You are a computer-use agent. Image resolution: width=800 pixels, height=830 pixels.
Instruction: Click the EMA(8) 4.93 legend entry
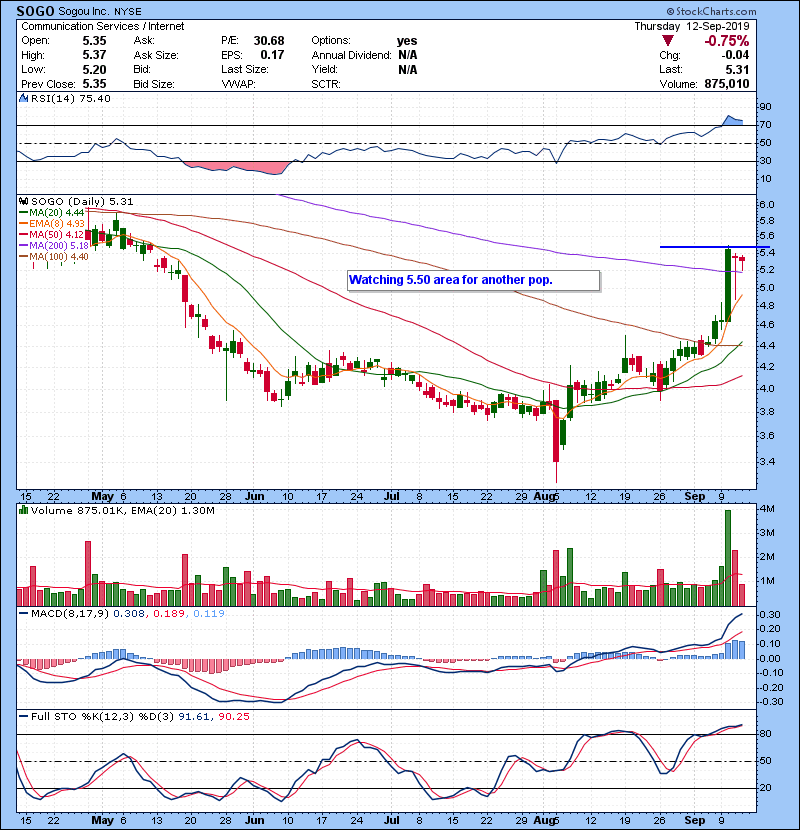tap(51, 223)
